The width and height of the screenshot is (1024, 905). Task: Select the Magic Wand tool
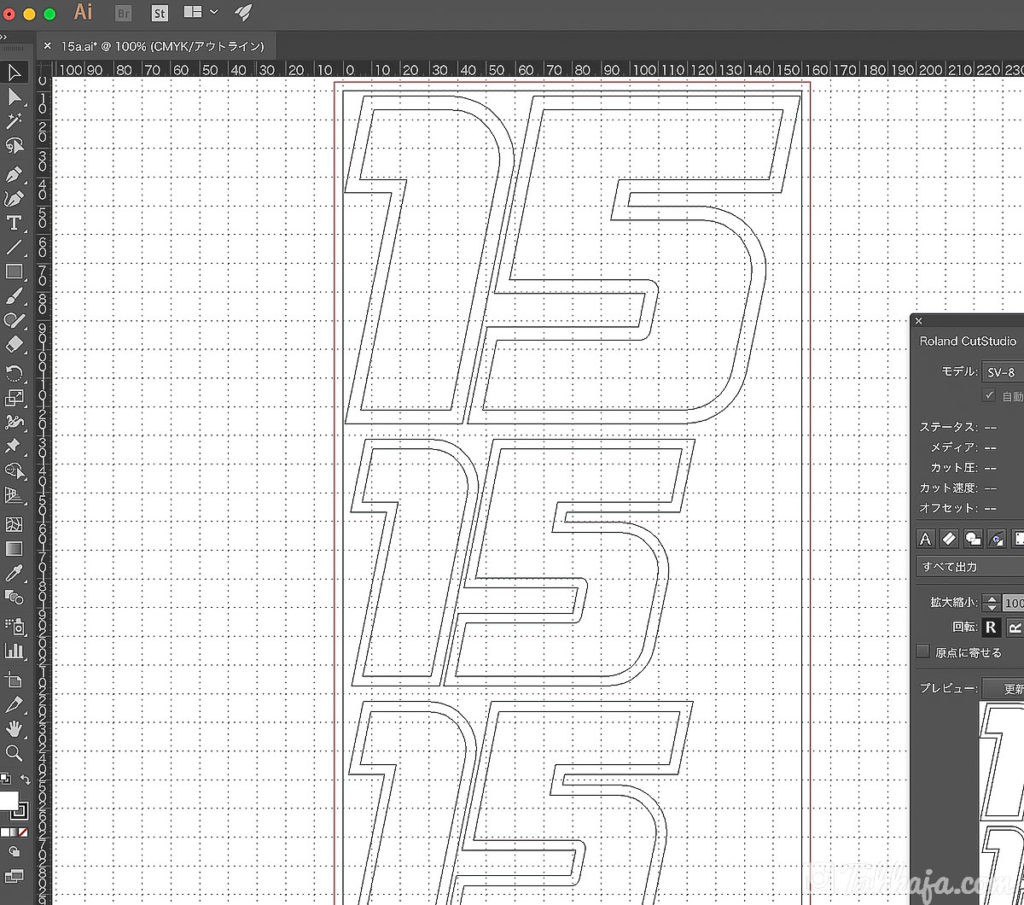14,121
